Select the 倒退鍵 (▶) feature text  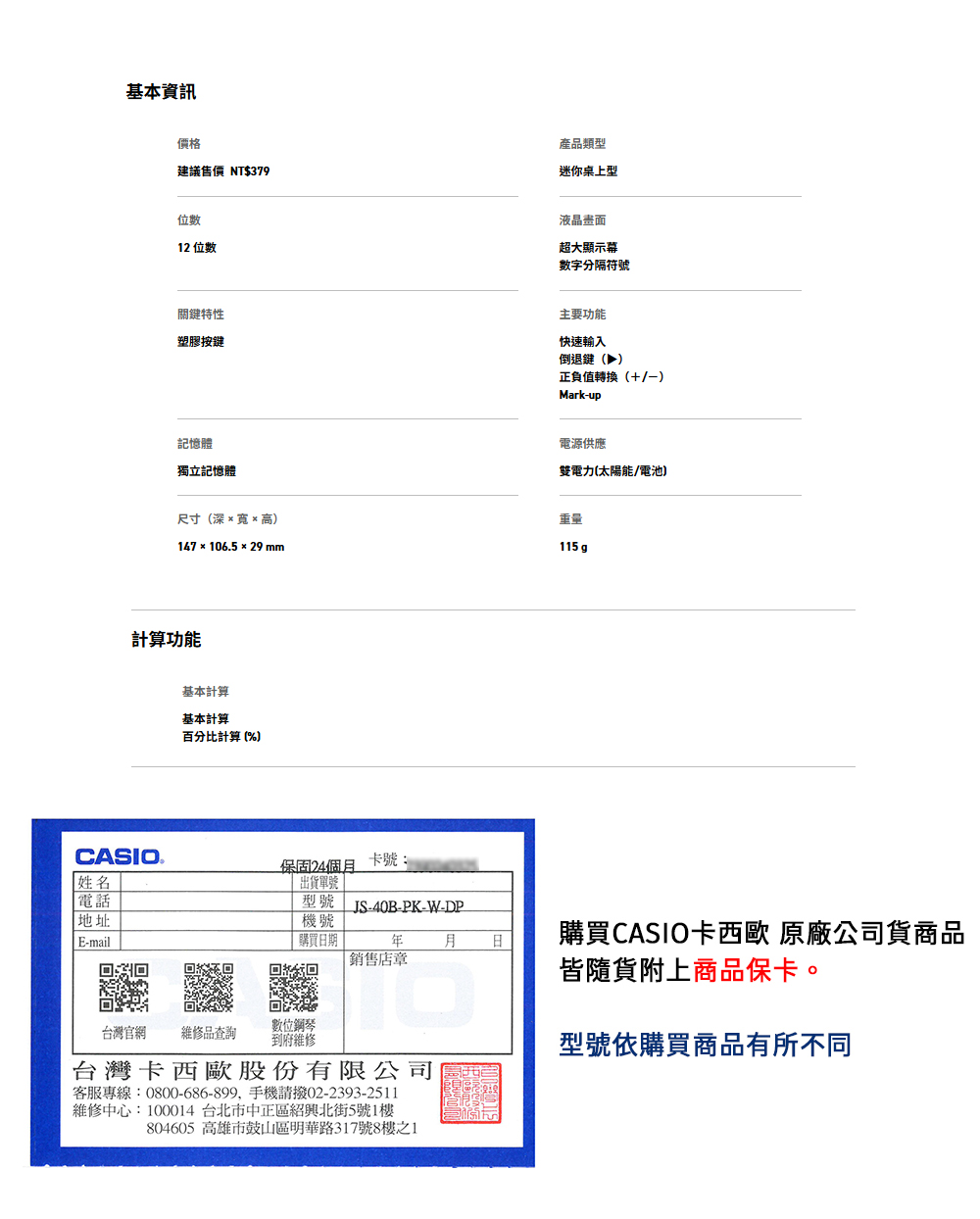click(591, 360)
